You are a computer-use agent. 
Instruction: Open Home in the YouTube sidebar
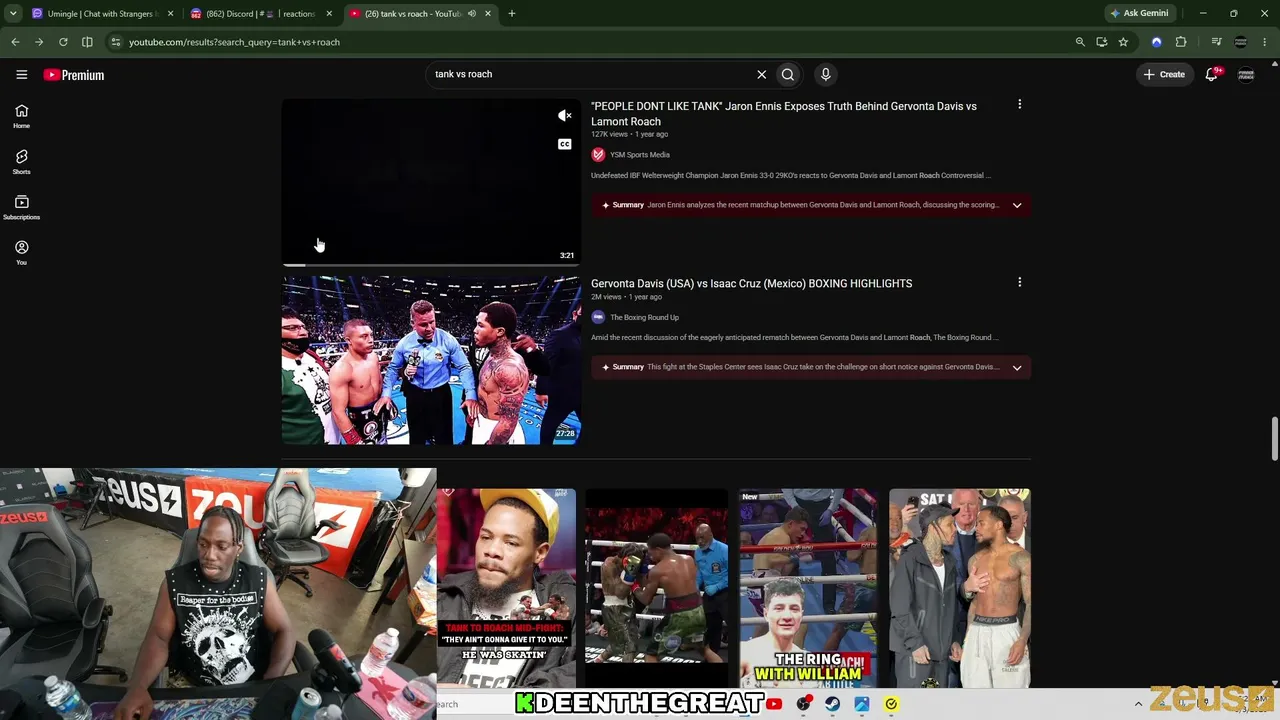click(x=21, y=116)
